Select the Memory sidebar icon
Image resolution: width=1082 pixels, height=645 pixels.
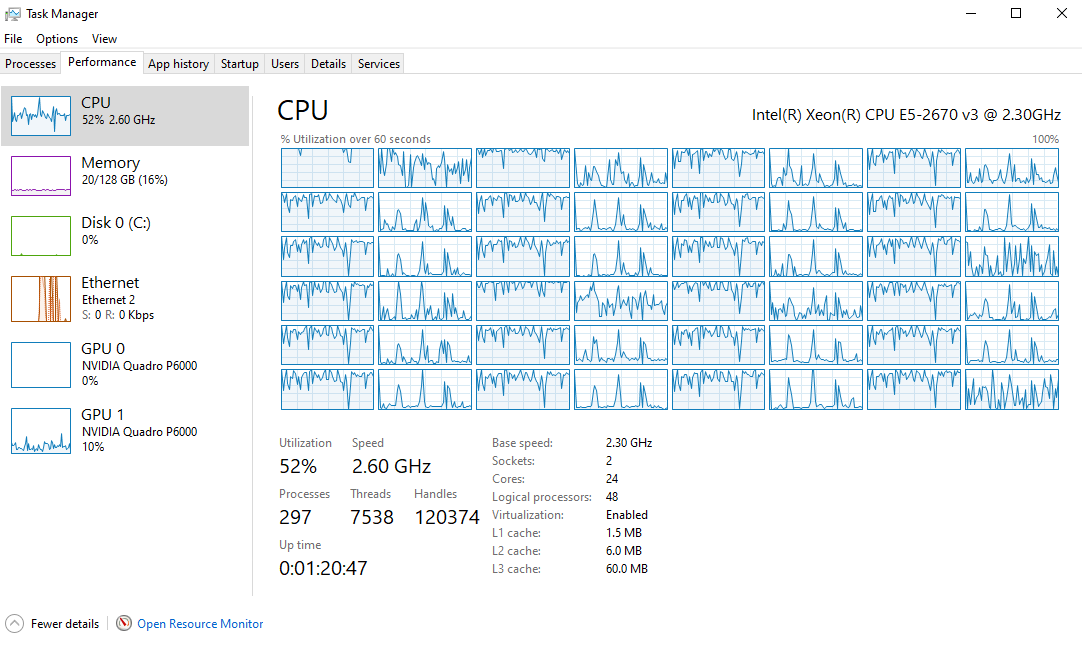(x=40, y=174)
